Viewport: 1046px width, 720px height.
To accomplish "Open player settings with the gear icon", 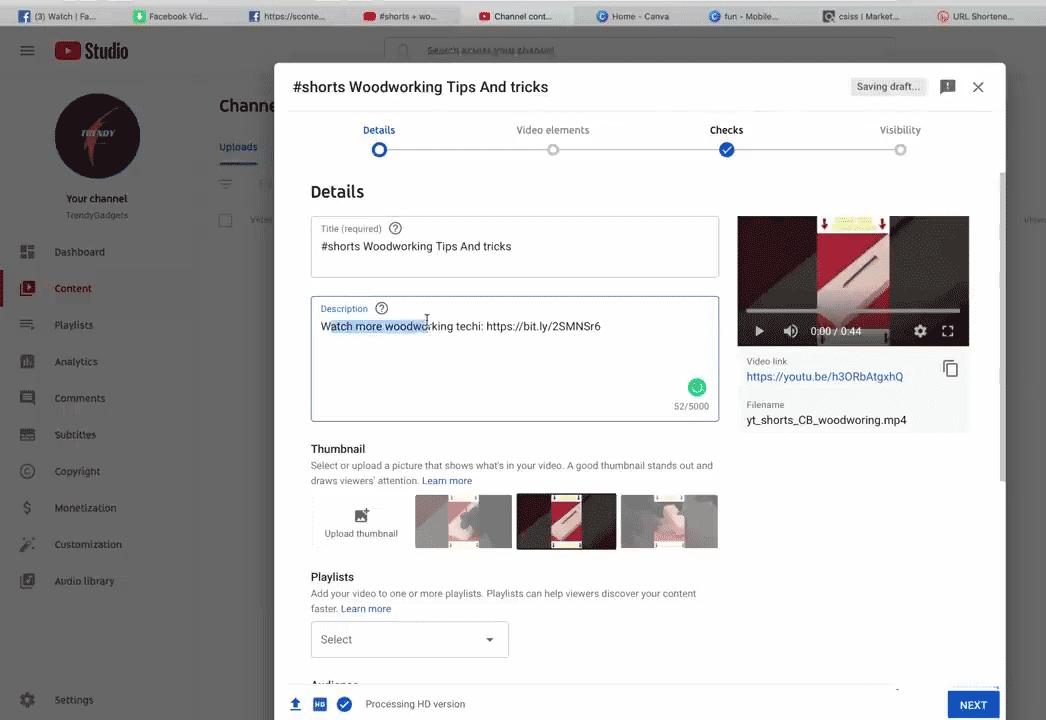I will click(x=920, y=331).
